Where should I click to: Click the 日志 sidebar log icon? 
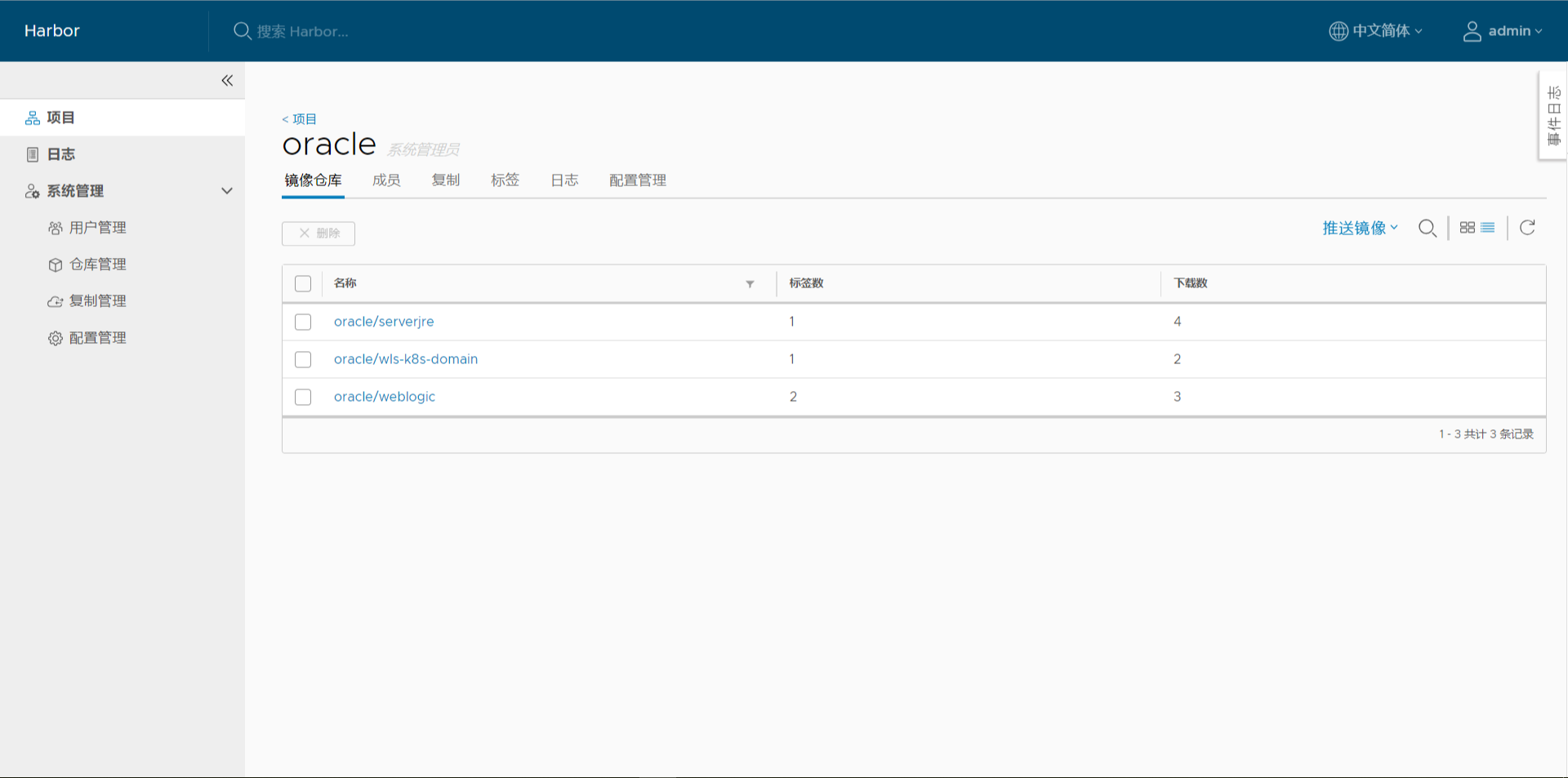coord(33,154)
